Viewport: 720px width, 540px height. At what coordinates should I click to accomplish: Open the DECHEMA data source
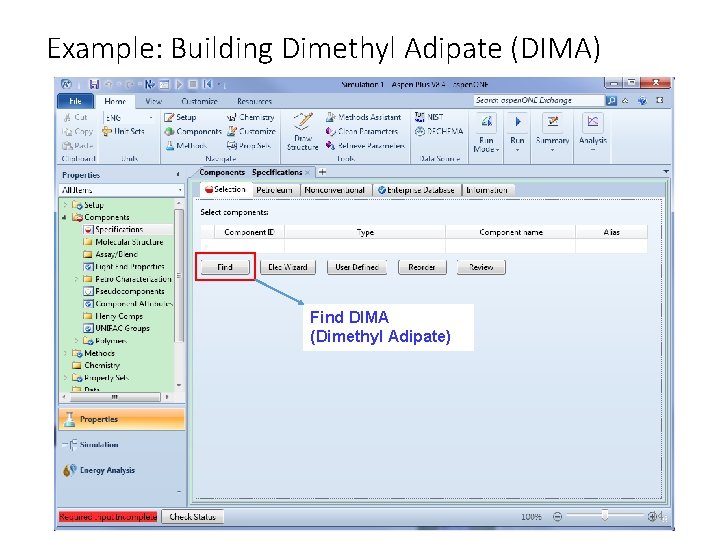click(439, 131)
